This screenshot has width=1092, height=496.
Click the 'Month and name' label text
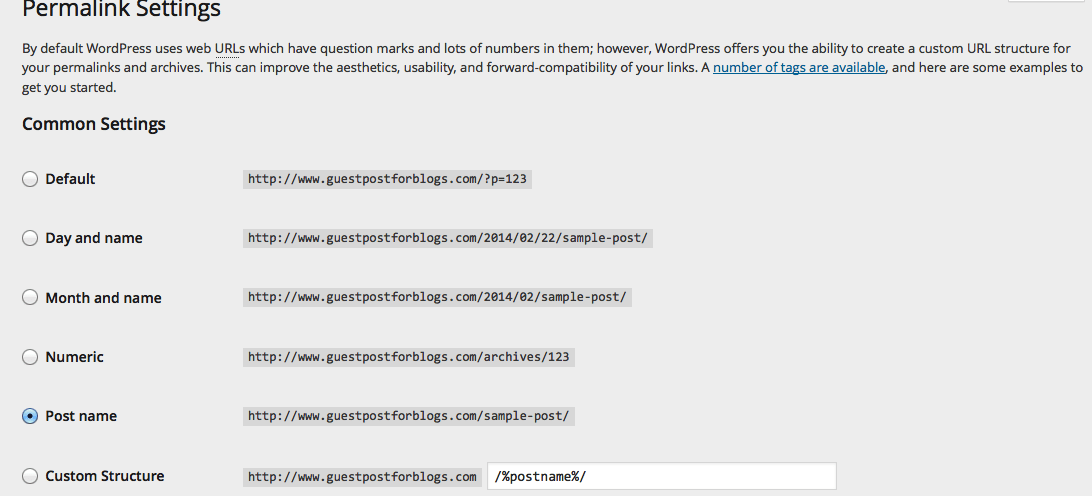point(104,297)
